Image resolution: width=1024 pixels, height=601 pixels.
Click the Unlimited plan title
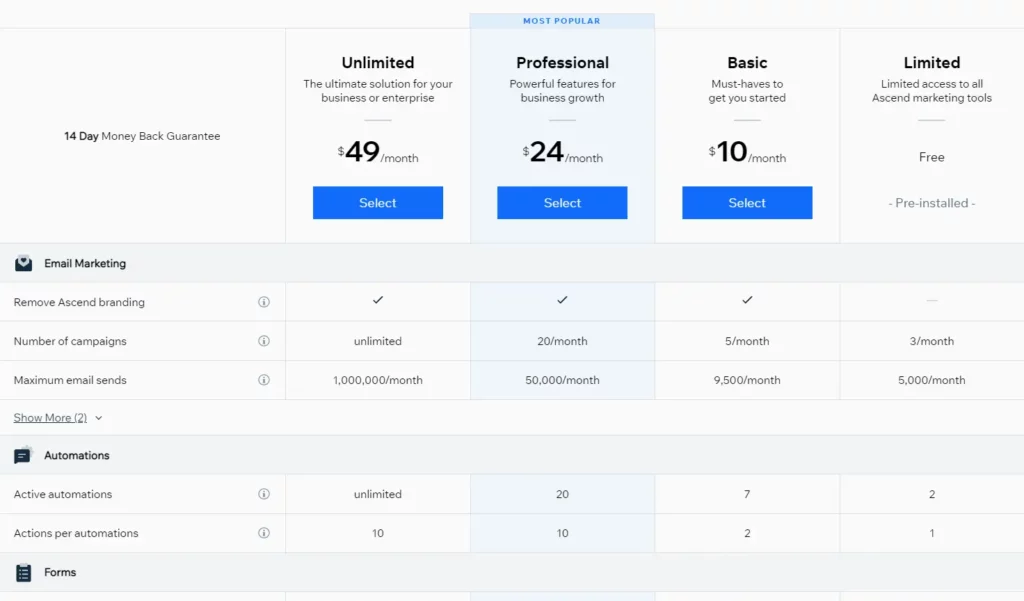378,63
